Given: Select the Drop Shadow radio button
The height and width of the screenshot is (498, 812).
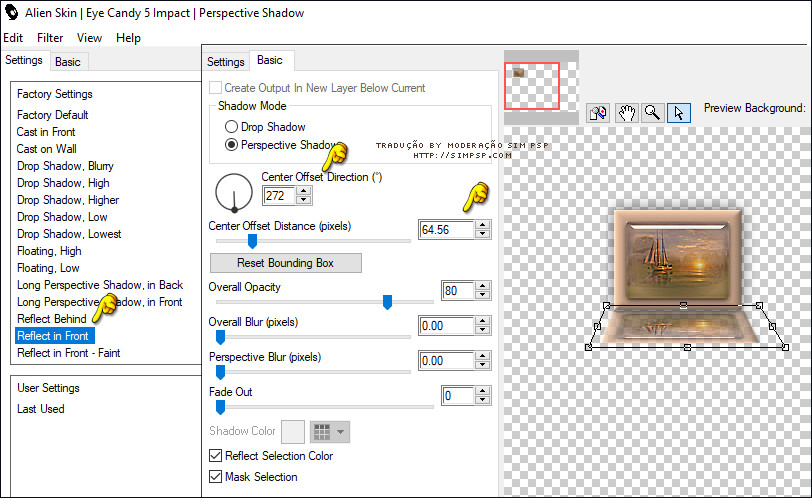Looking at the screenshot, I should pyautogui.click(x=232, y=127).
